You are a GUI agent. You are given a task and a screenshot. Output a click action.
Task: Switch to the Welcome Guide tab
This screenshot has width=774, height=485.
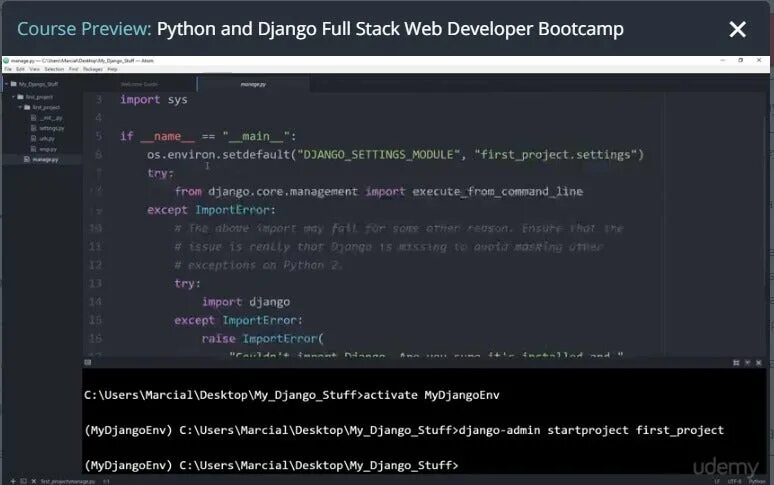(139, 84)
